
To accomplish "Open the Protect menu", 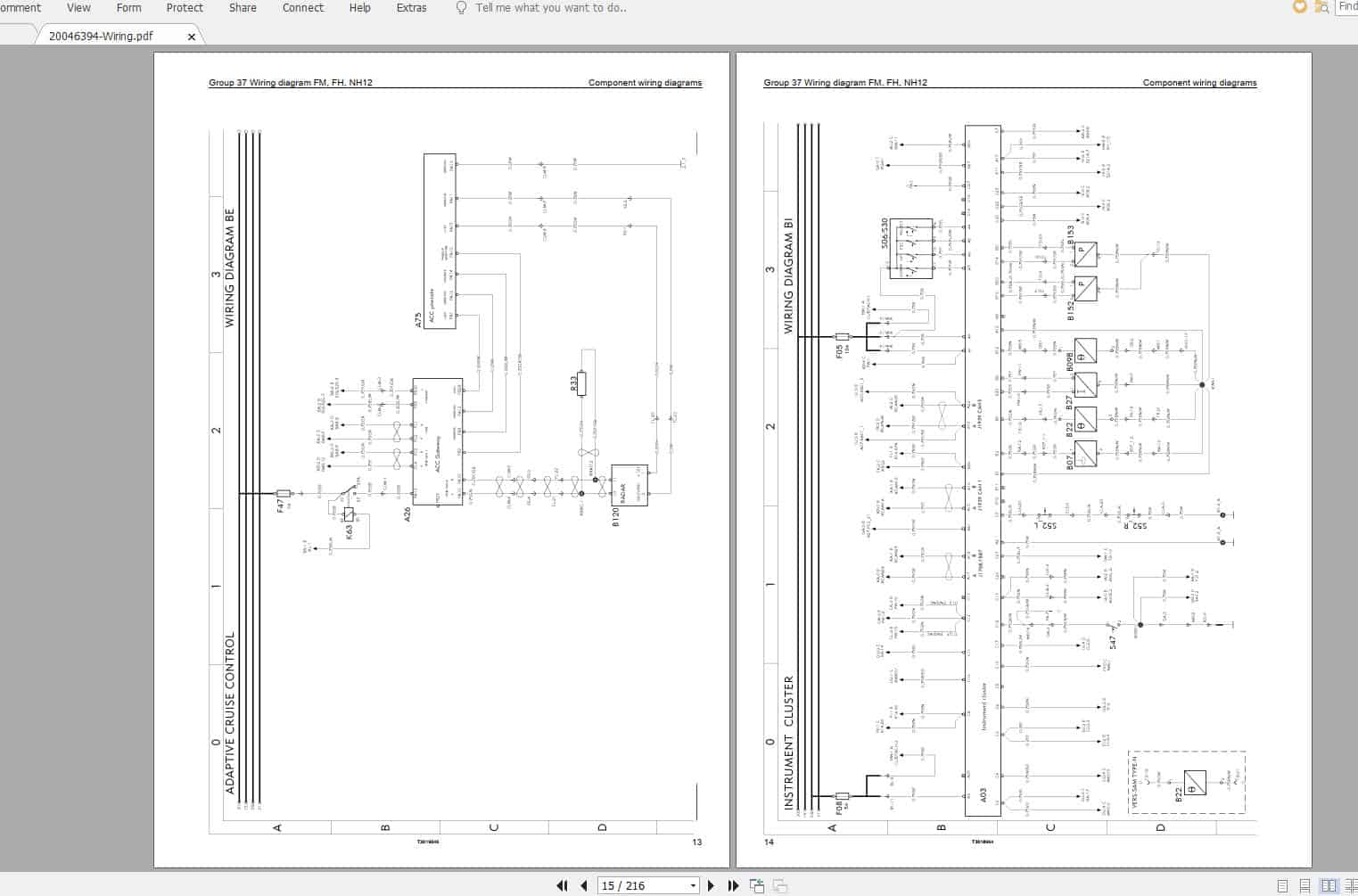I will point(185,7).
